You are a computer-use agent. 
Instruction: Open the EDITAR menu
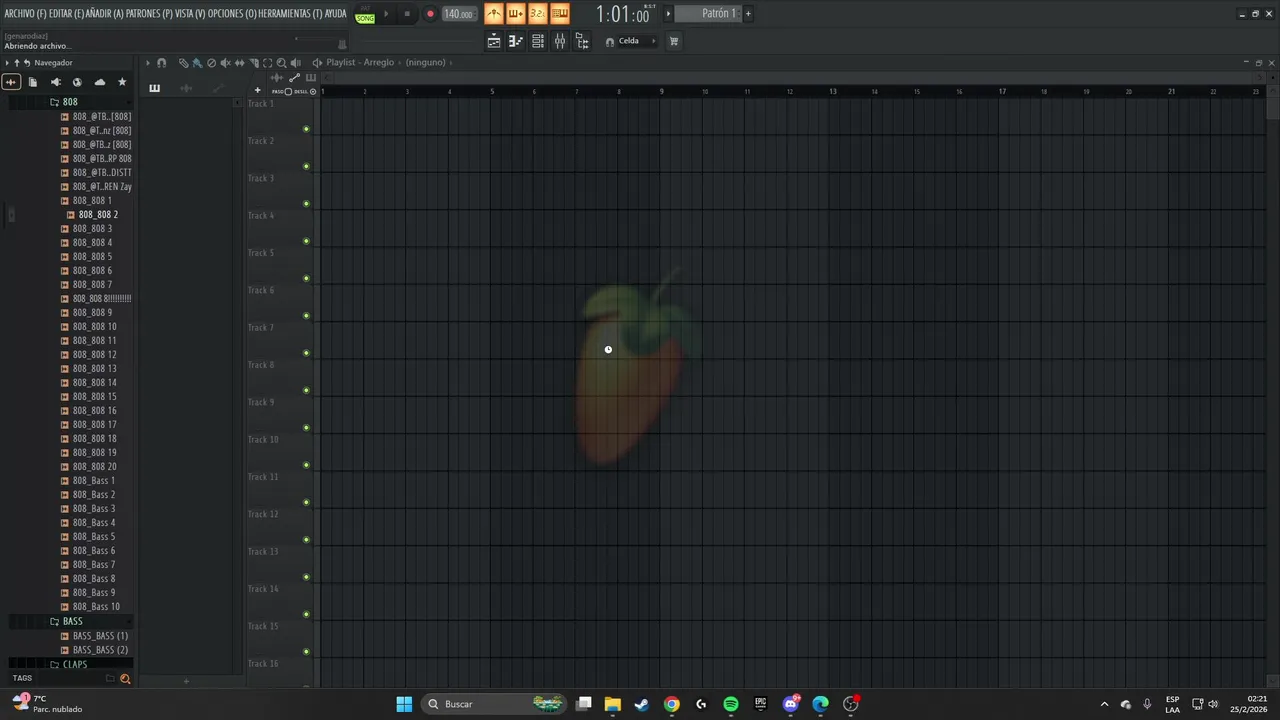click(67, 13)
